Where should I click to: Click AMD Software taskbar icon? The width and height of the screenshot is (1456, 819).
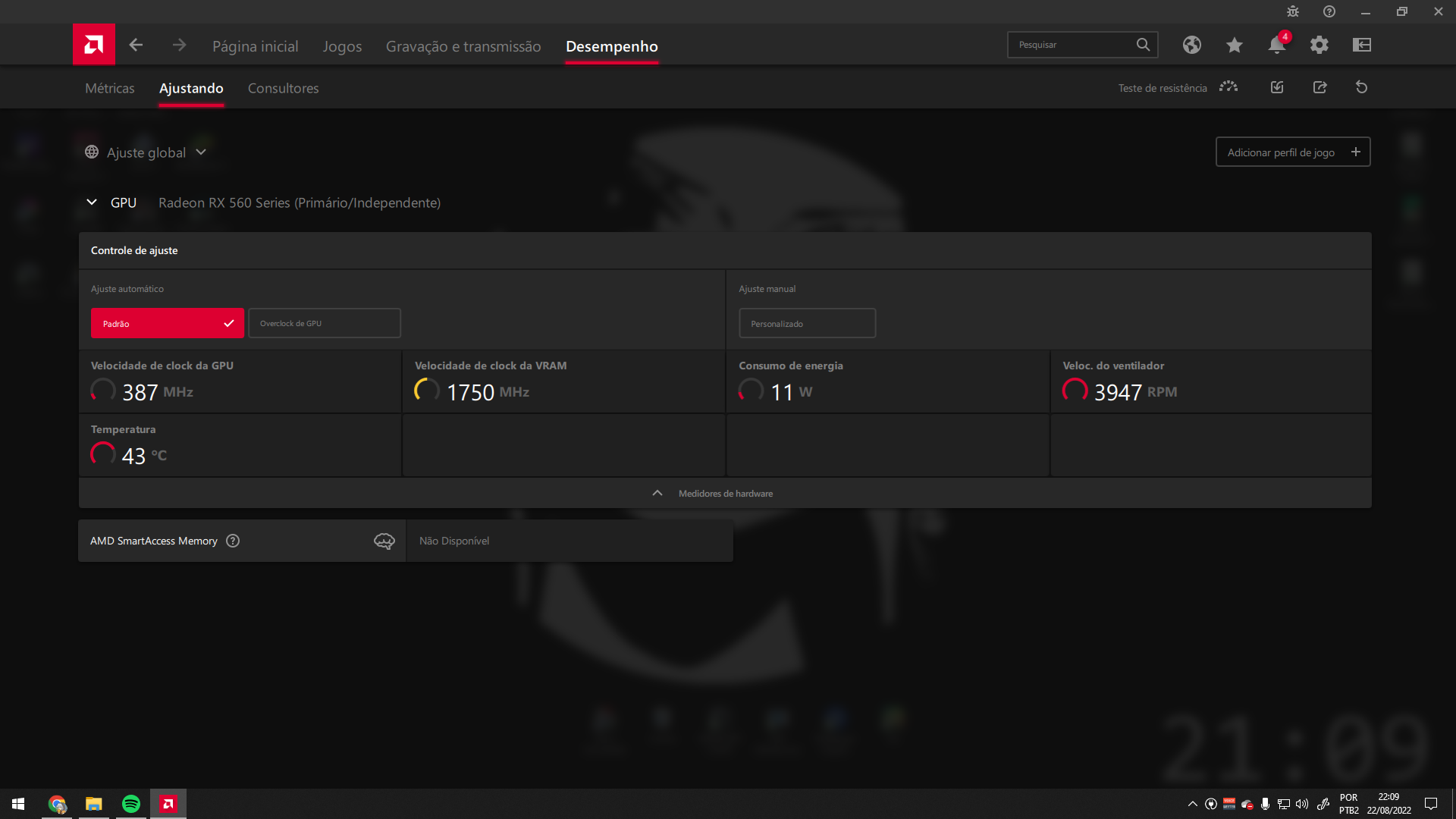coord(168,804)
